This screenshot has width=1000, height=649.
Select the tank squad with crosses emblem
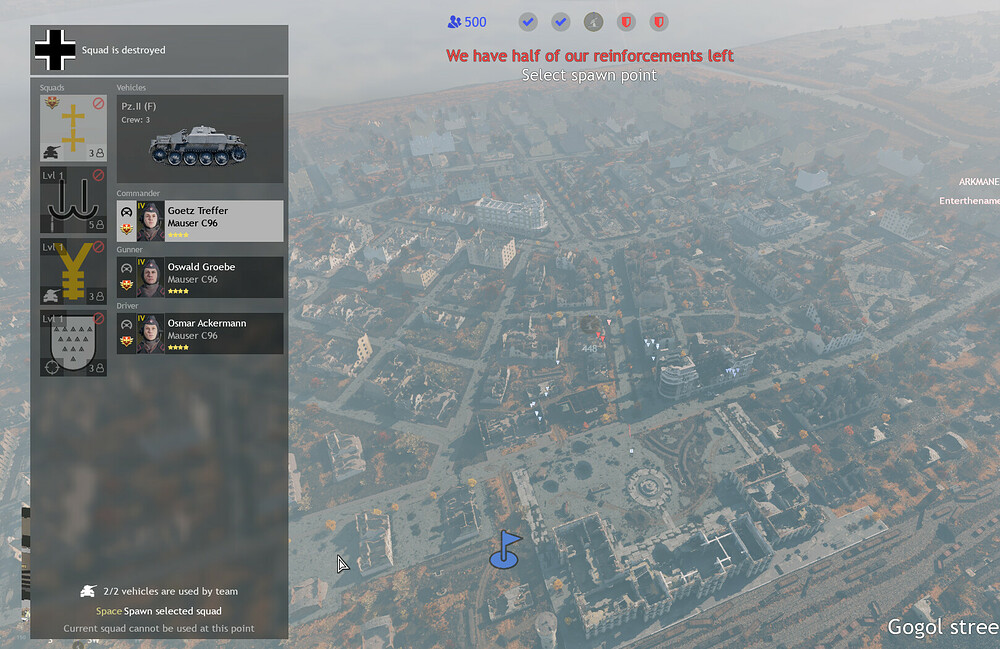(x=73, y=128)
